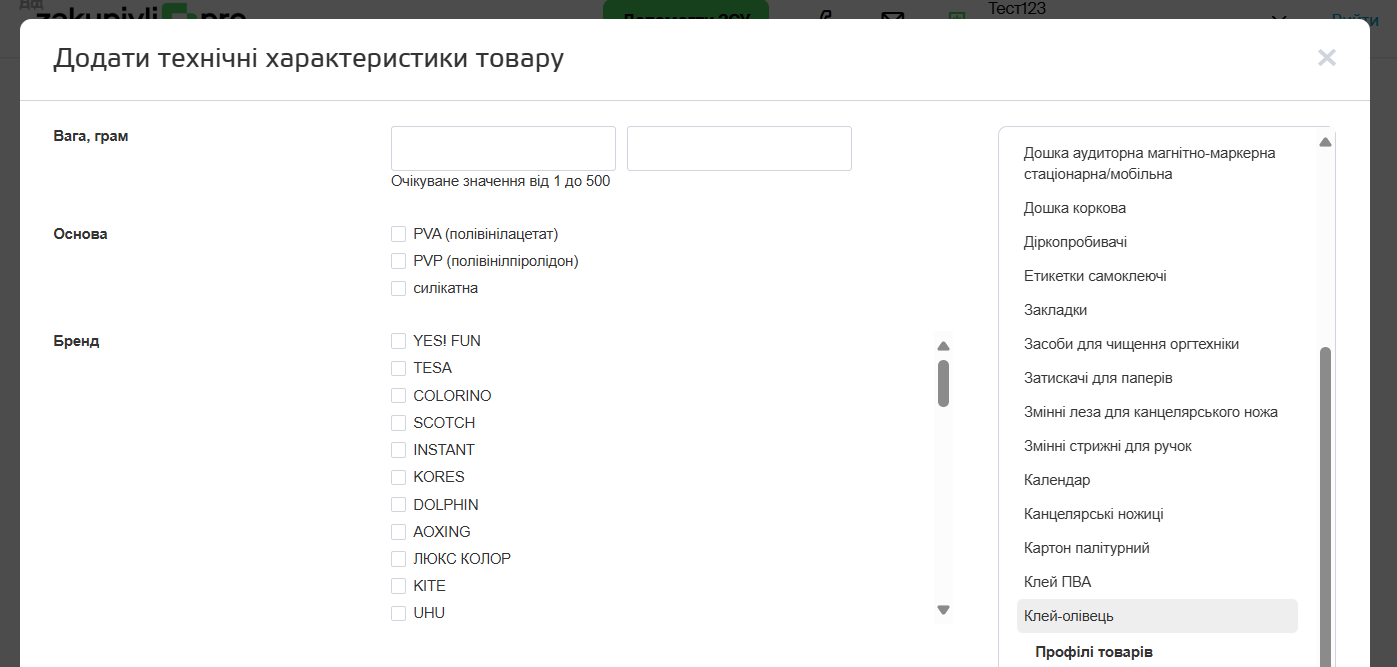Click the envelope mail icon in header

(x=892, y=16)
